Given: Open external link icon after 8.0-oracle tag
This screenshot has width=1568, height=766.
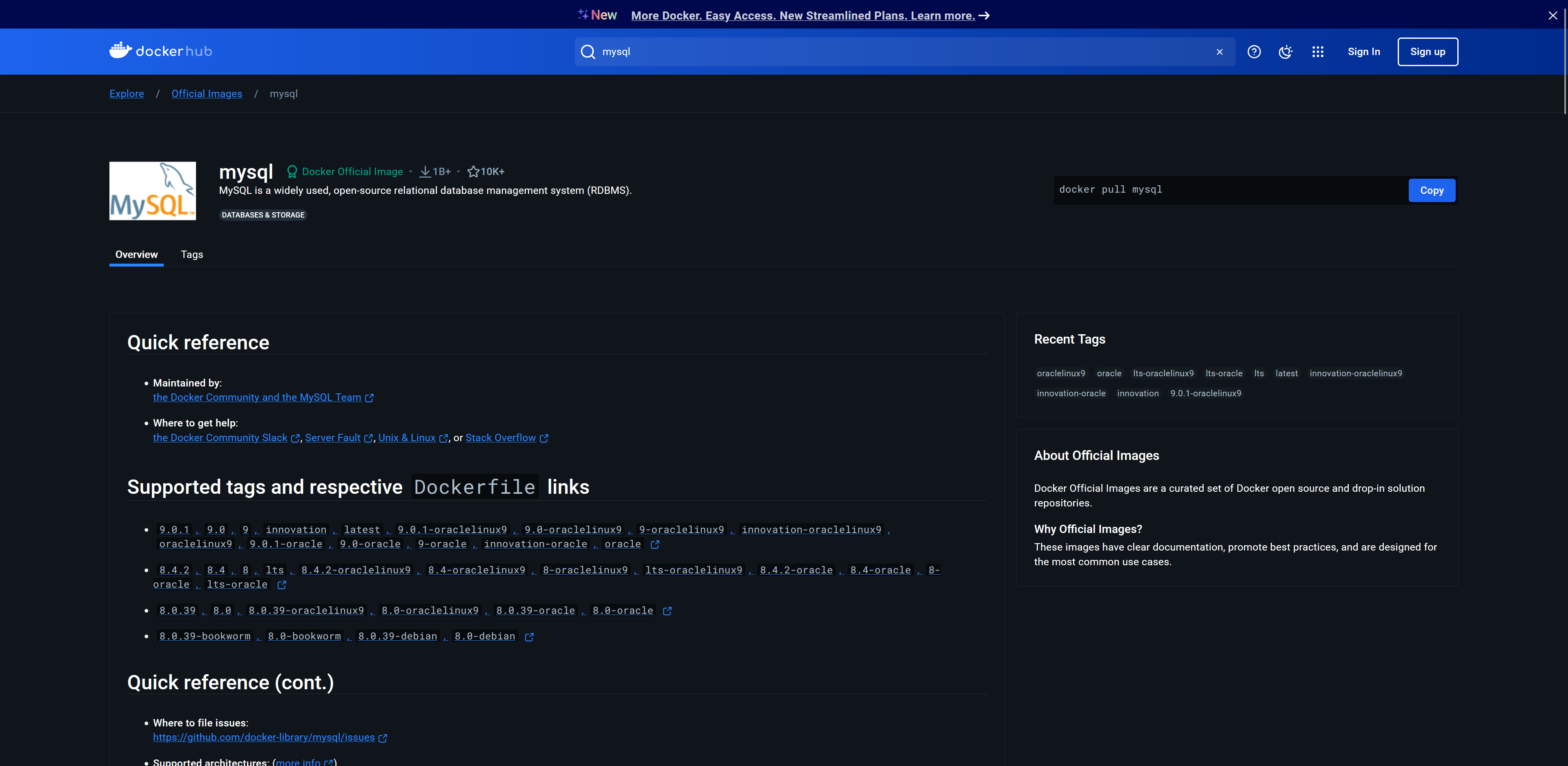Looking at the screenshot, I should [667, 611].
